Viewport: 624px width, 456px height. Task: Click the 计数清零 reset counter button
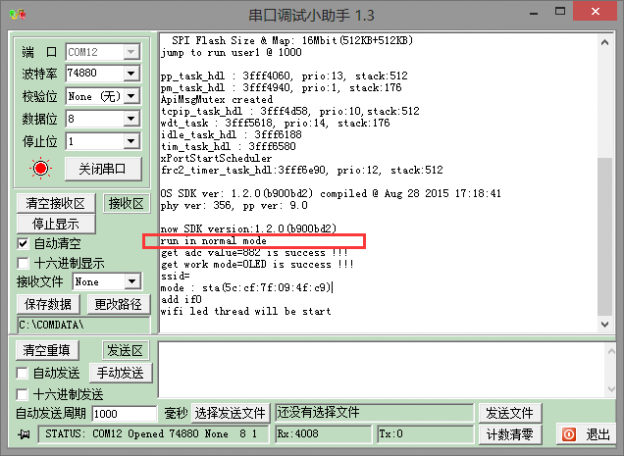tap(509, 434)
